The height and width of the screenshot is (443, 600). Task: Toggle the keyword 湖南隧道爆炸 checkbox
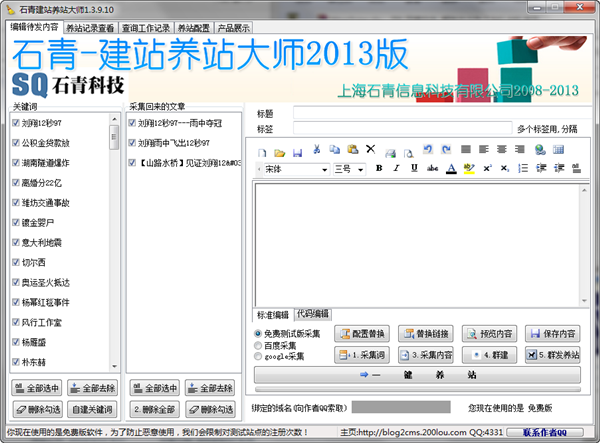pyautogui.click(x=16, y=163)
